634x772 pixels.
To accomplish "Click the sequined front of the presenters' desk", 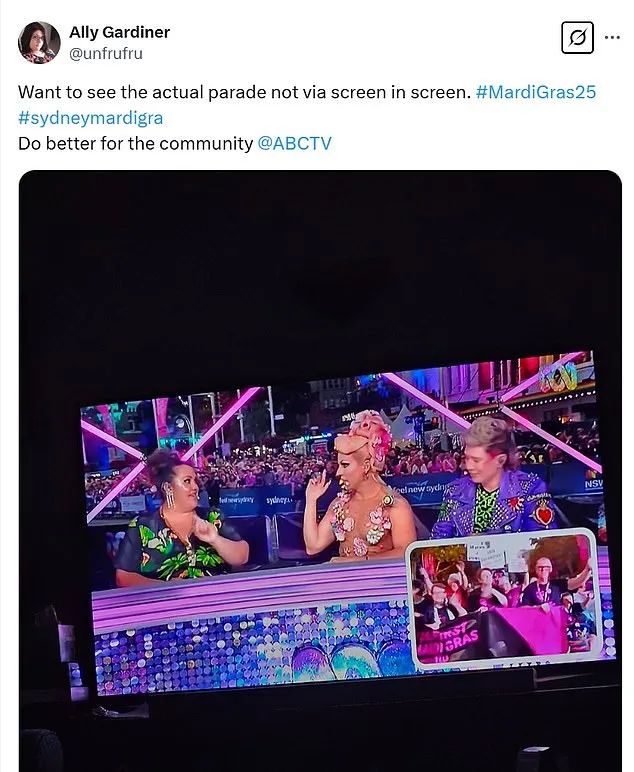I will click(251, 646).
